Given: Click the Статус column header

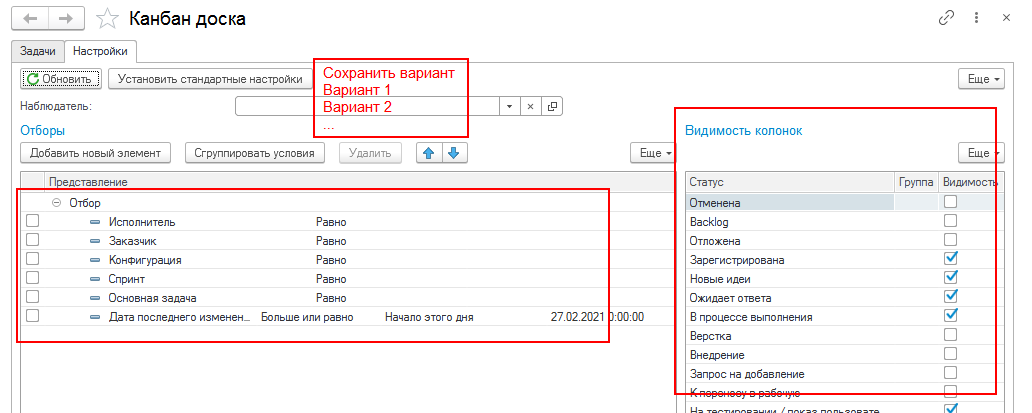Looking at the screenshot, I should (790, 182).
